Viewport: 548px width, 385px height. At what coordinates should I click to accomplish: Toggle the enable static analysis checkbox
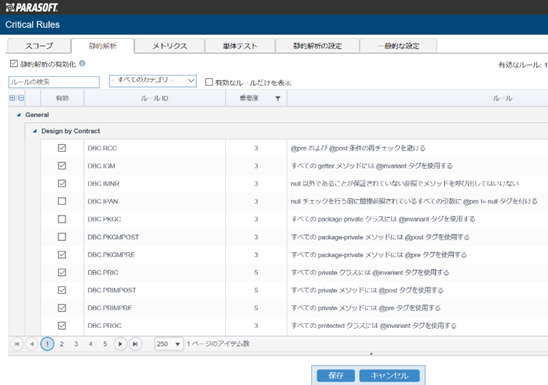click(x=14, y=64)
